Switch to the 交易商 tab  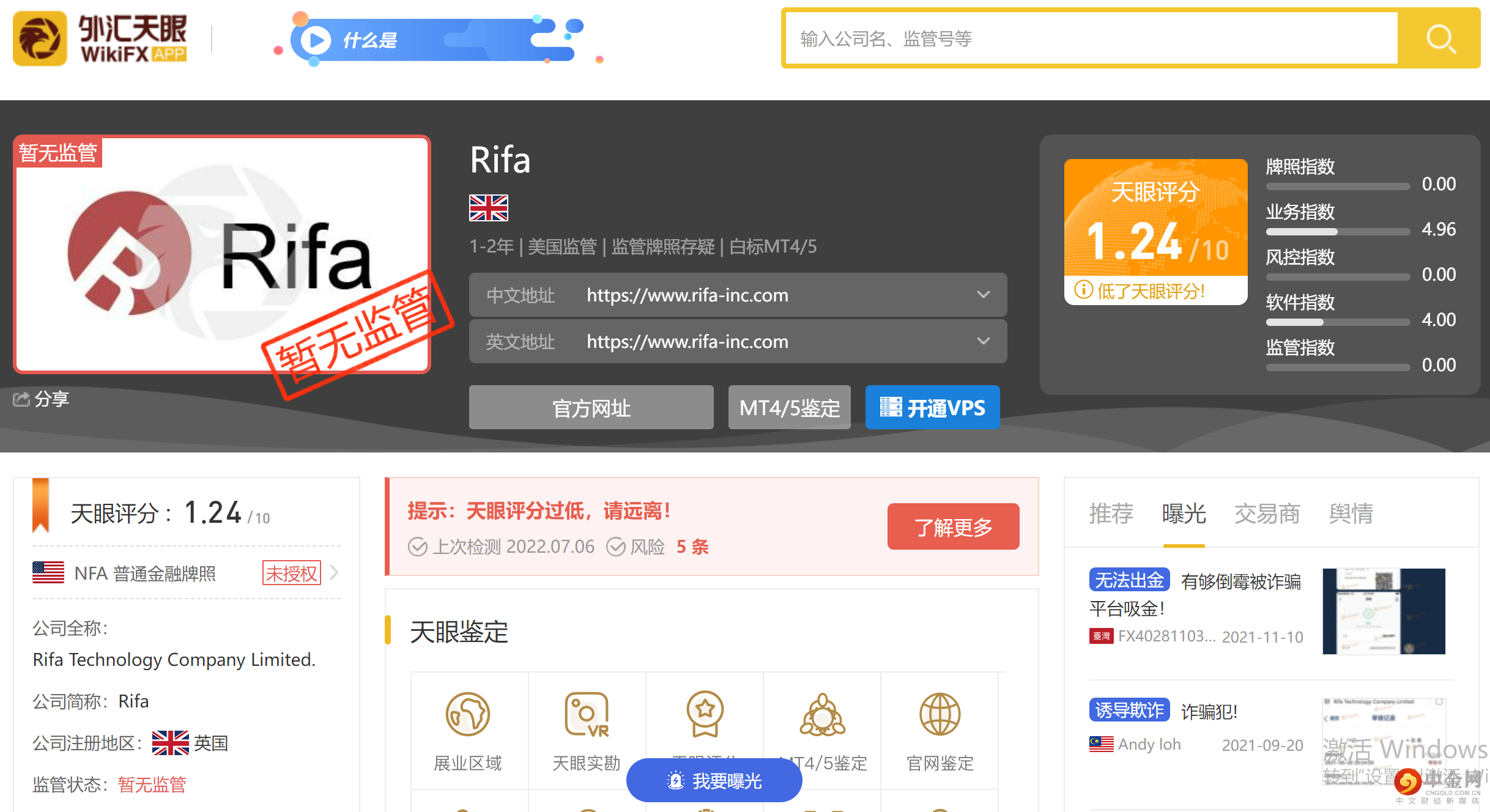tap(1267, 514)
